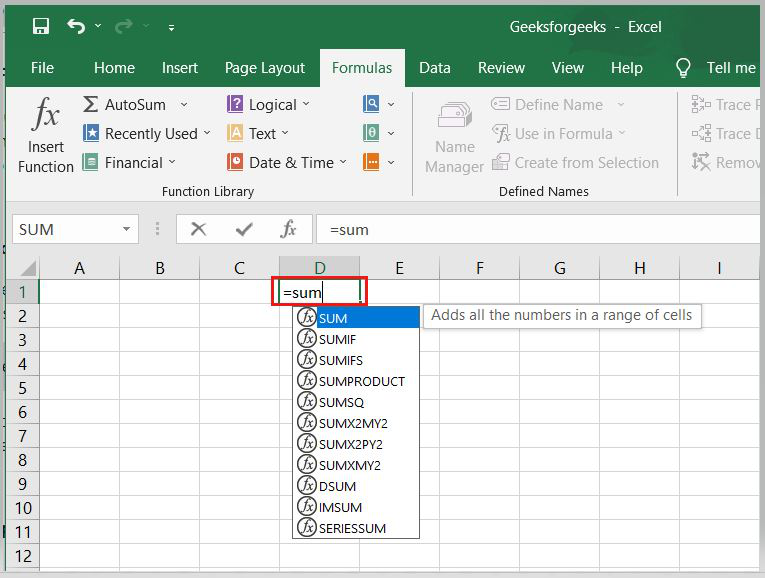Click the Logical functions button
Viewport: 765px width, 578px height.
tap(268, 104)
